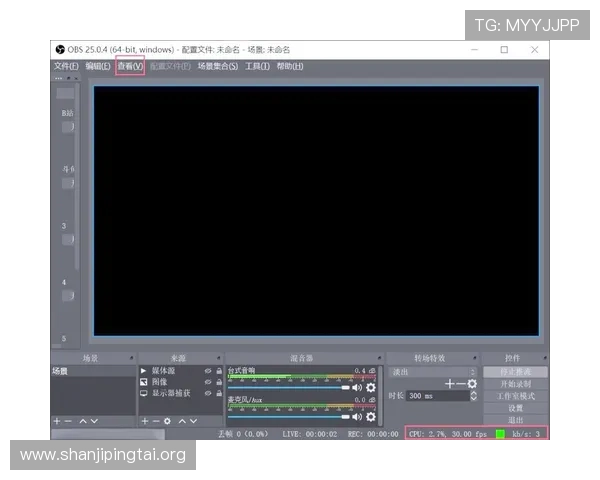Click the CPU: 2.7%, 30.00 fps status
600x480 pixels.
(448, 434)
